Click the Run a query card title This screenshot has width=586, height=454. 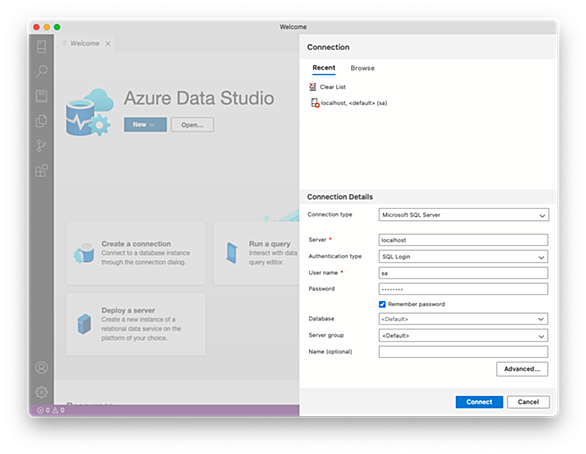tap(269, 244)
